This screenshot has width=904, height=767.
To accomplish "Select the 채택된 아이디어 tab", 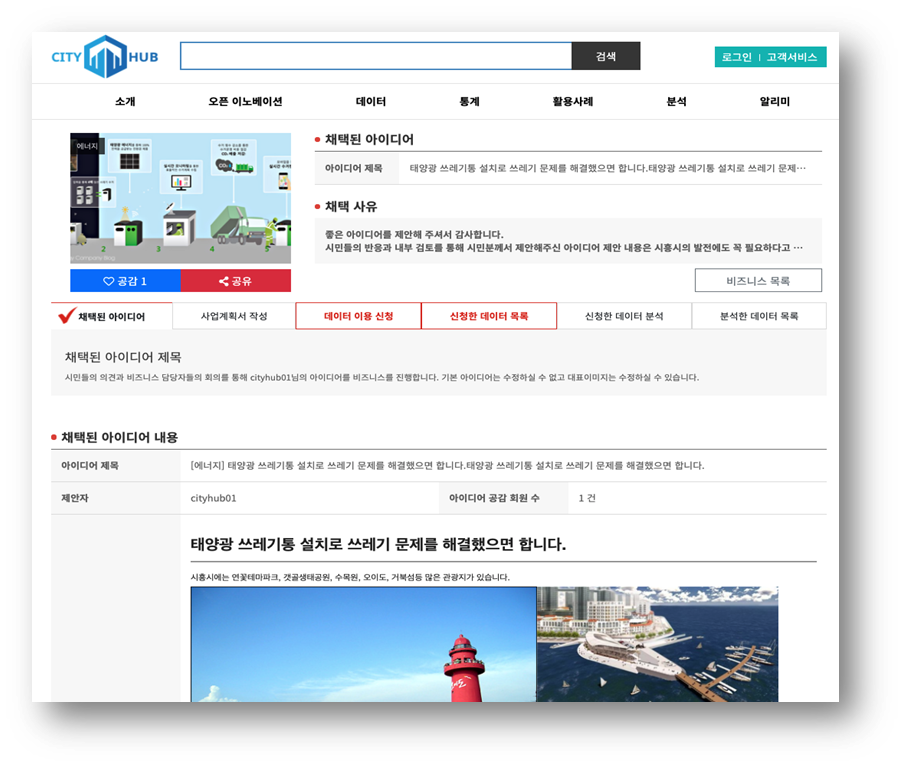I will coord(111,316).
